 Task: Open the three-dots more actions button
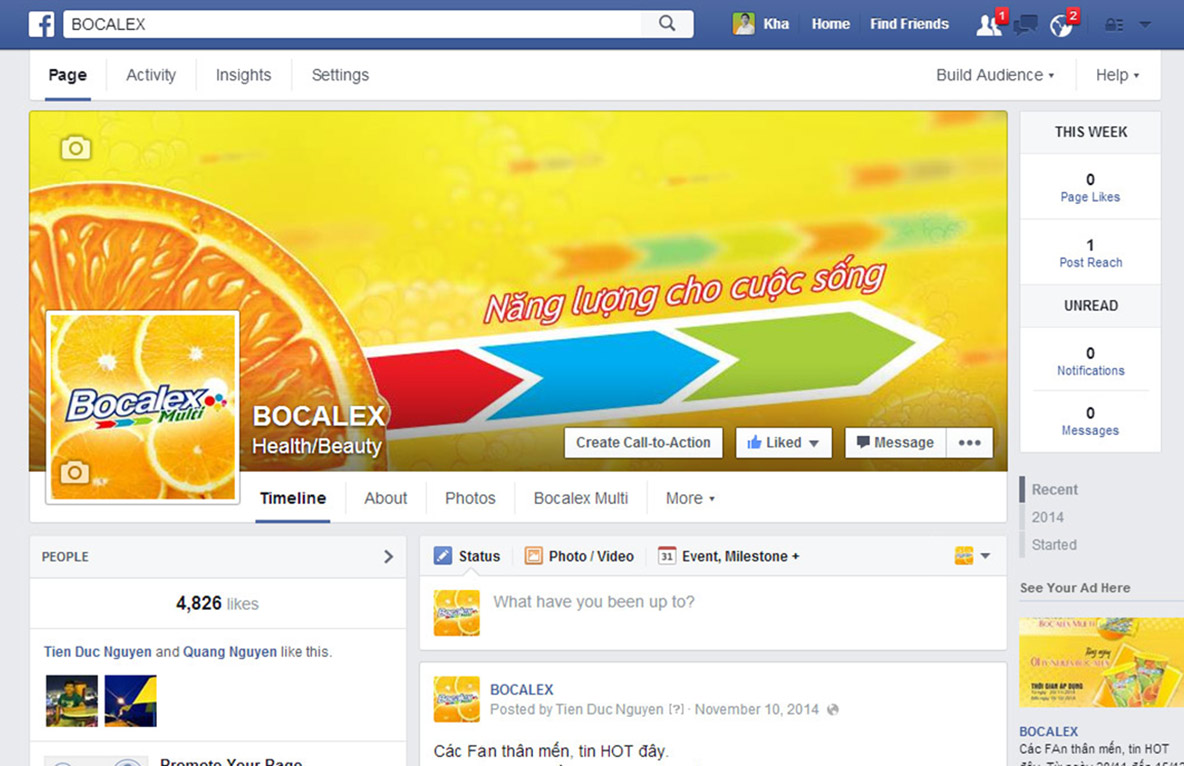[970, 443]
